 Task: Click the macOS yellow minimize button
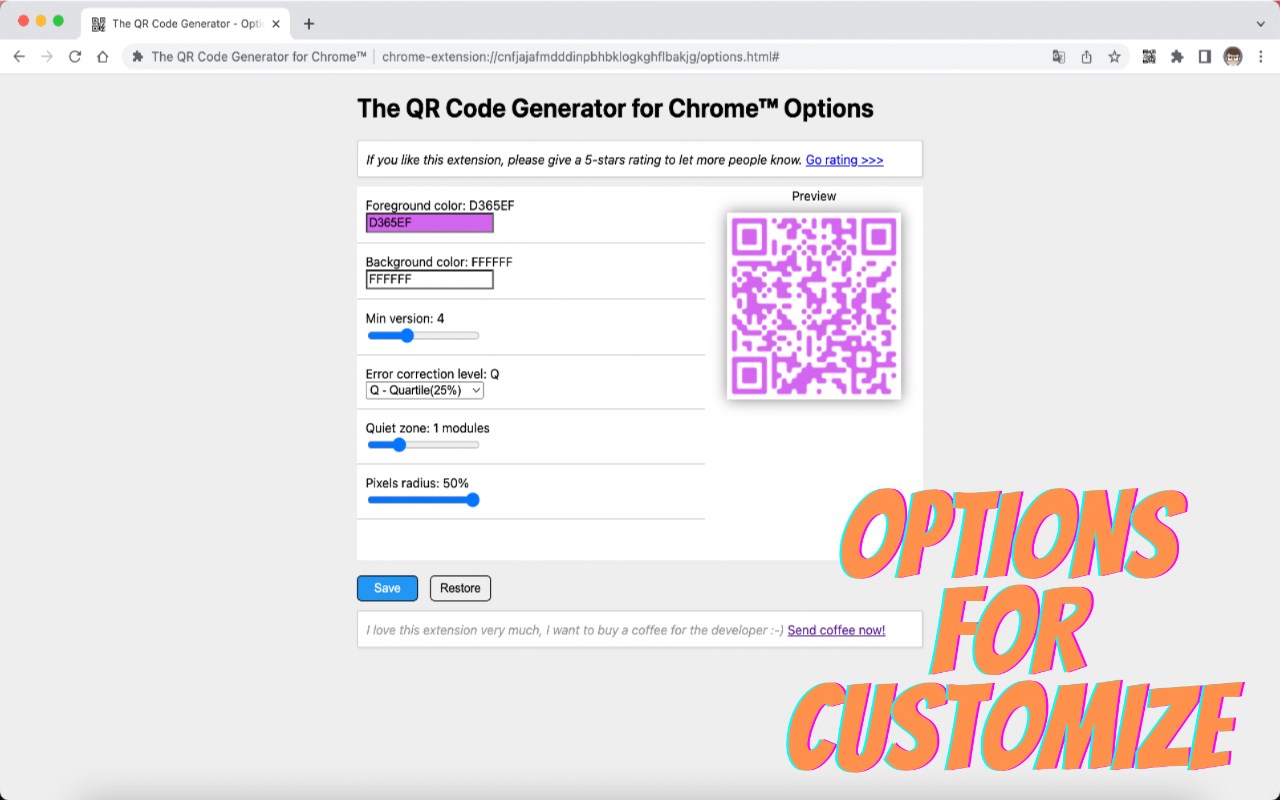tap(41, 21)
